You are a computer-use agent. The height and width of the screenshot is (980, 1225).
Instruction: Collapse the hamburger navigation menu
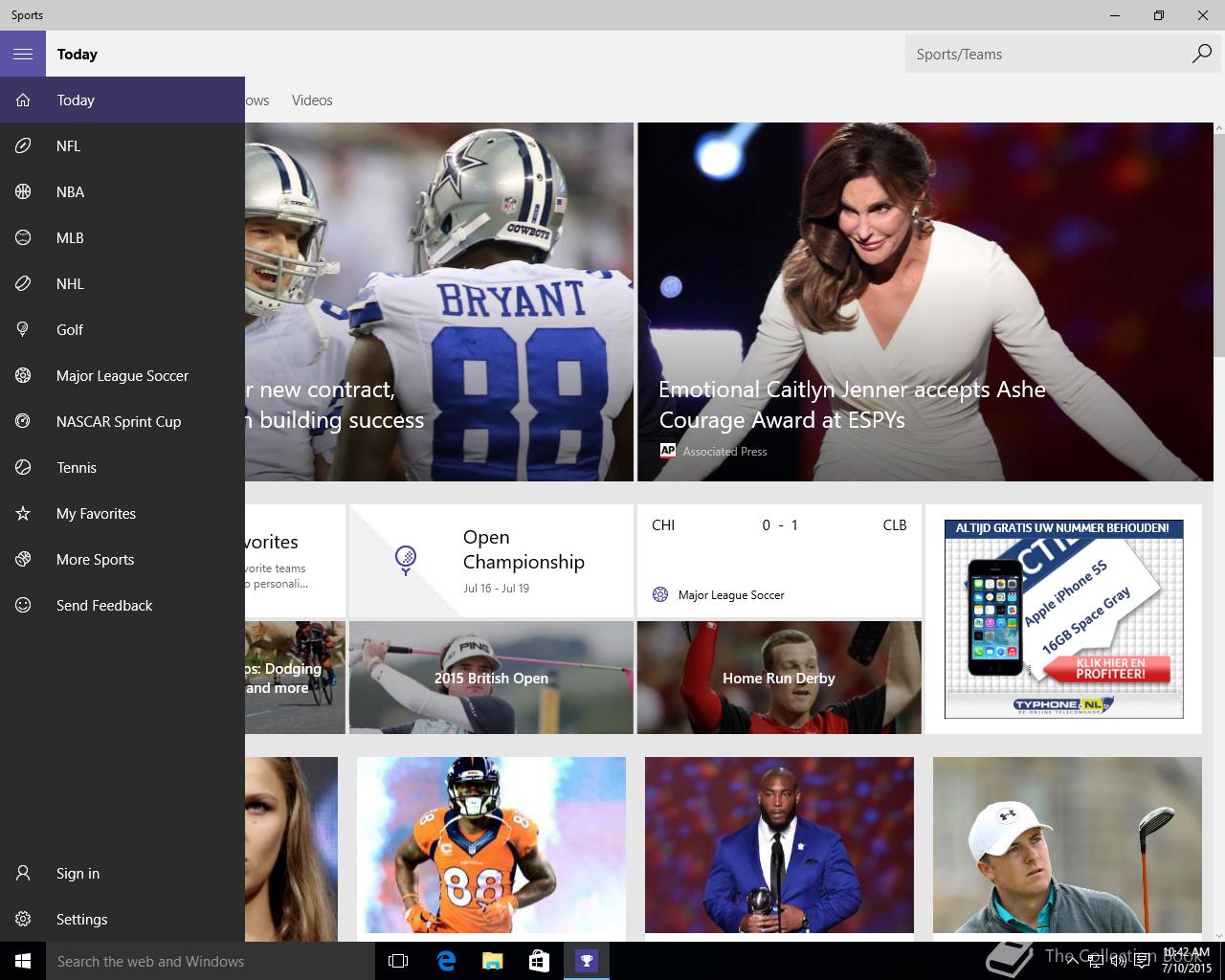pyautogui.click(x=23, y=54)
